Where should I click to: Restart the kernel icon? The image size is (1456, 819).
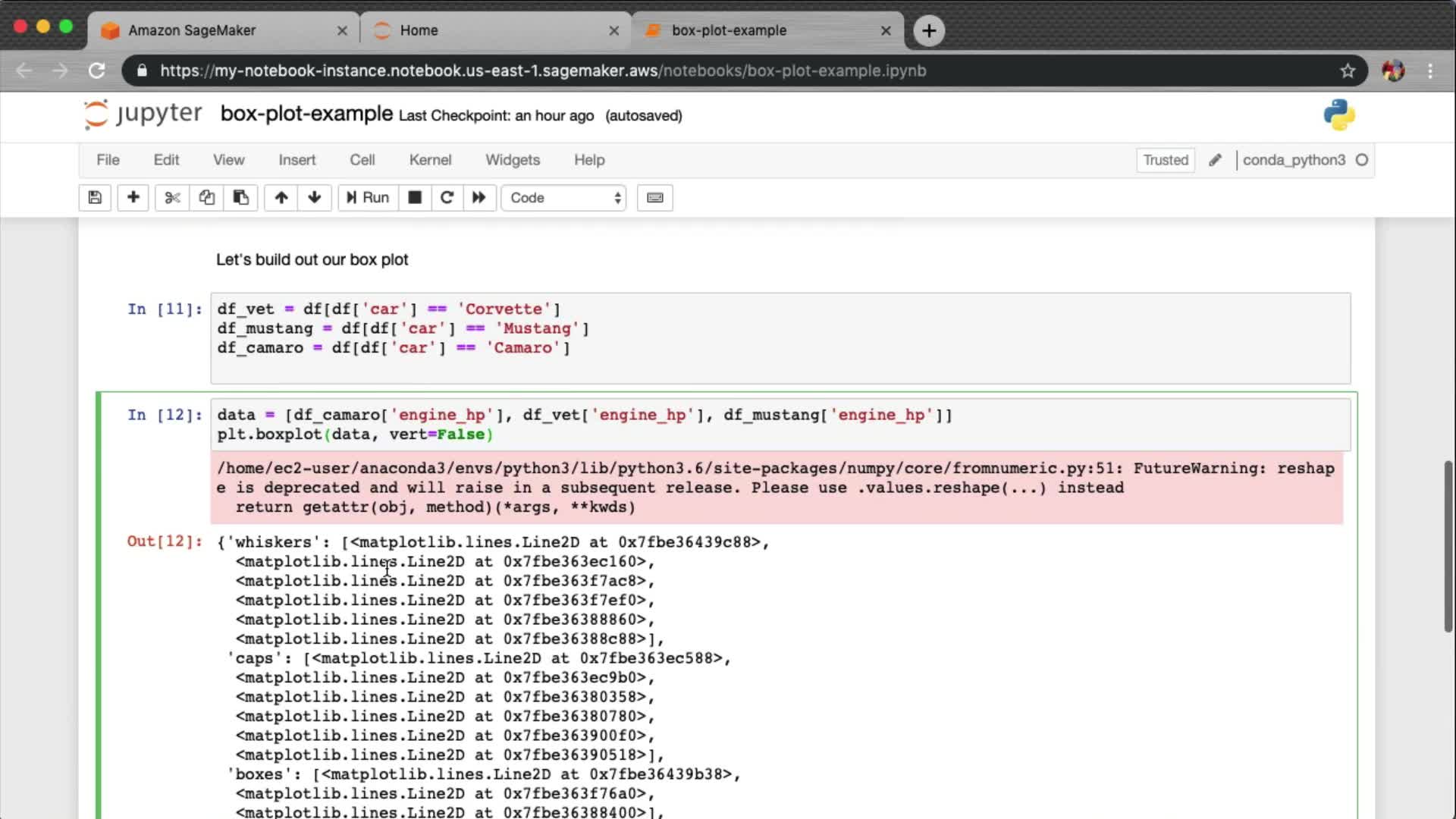[x=447, y=198]
